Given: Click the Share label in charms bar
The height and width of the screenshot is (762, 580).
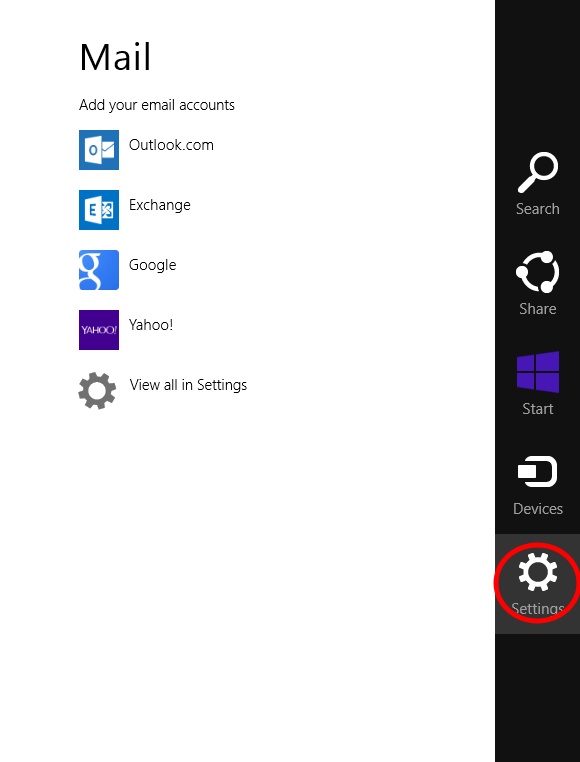Looking at the screenshot, I should 538,309.
